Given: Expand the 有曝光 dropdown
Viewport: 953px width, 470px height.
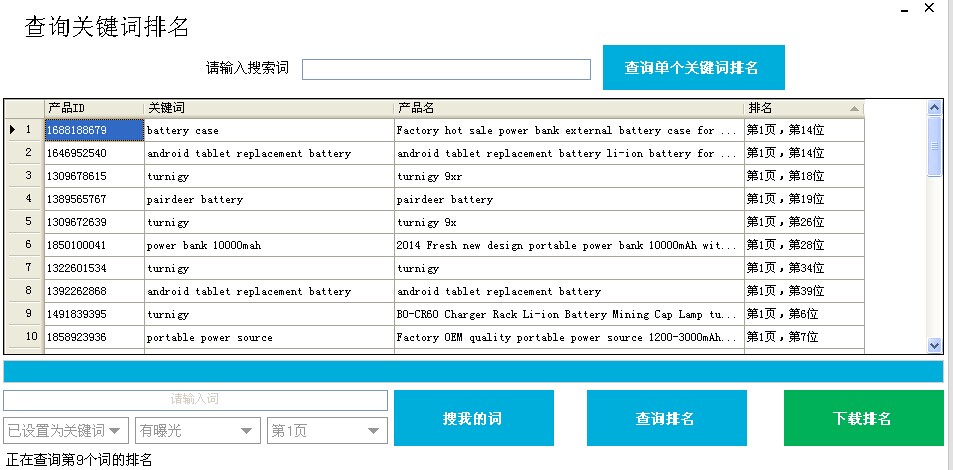Looking at the screenshot, I should click(197, 430).
